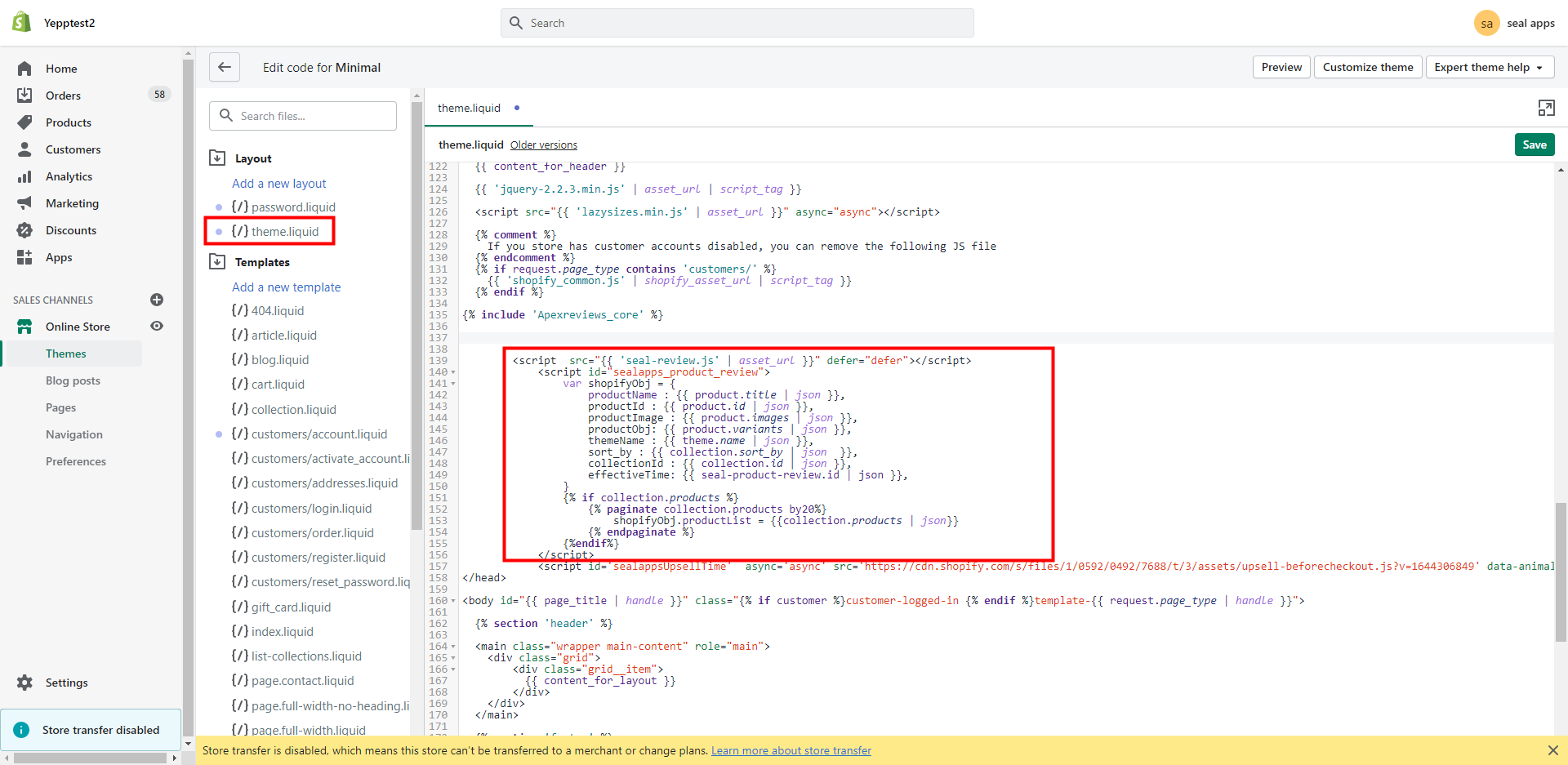This screenshot has height=765, width=1568.
Task: Open Navigation under Online Store
Action: [x=74, y=434]
